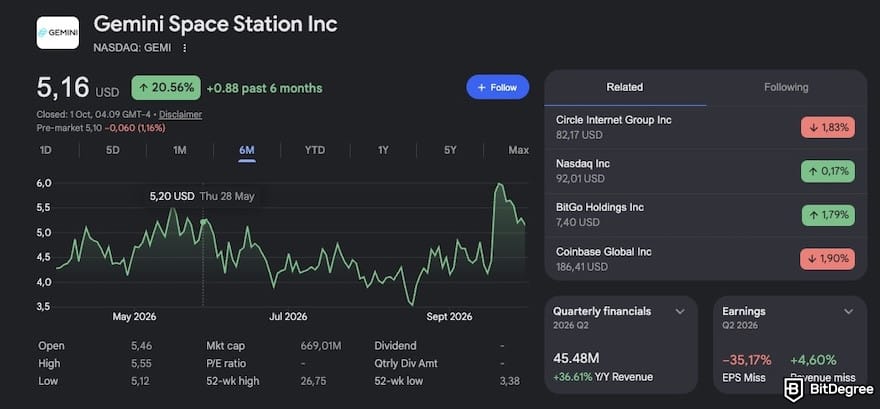Click the +4,60% revenue figure

click(813, 360)
